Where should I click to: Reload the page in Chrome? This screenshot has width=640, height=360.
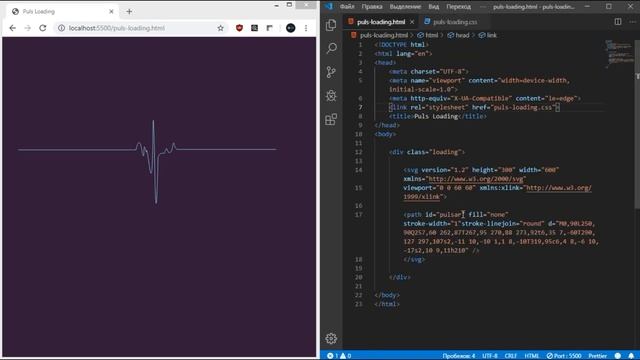pos(42,28)
